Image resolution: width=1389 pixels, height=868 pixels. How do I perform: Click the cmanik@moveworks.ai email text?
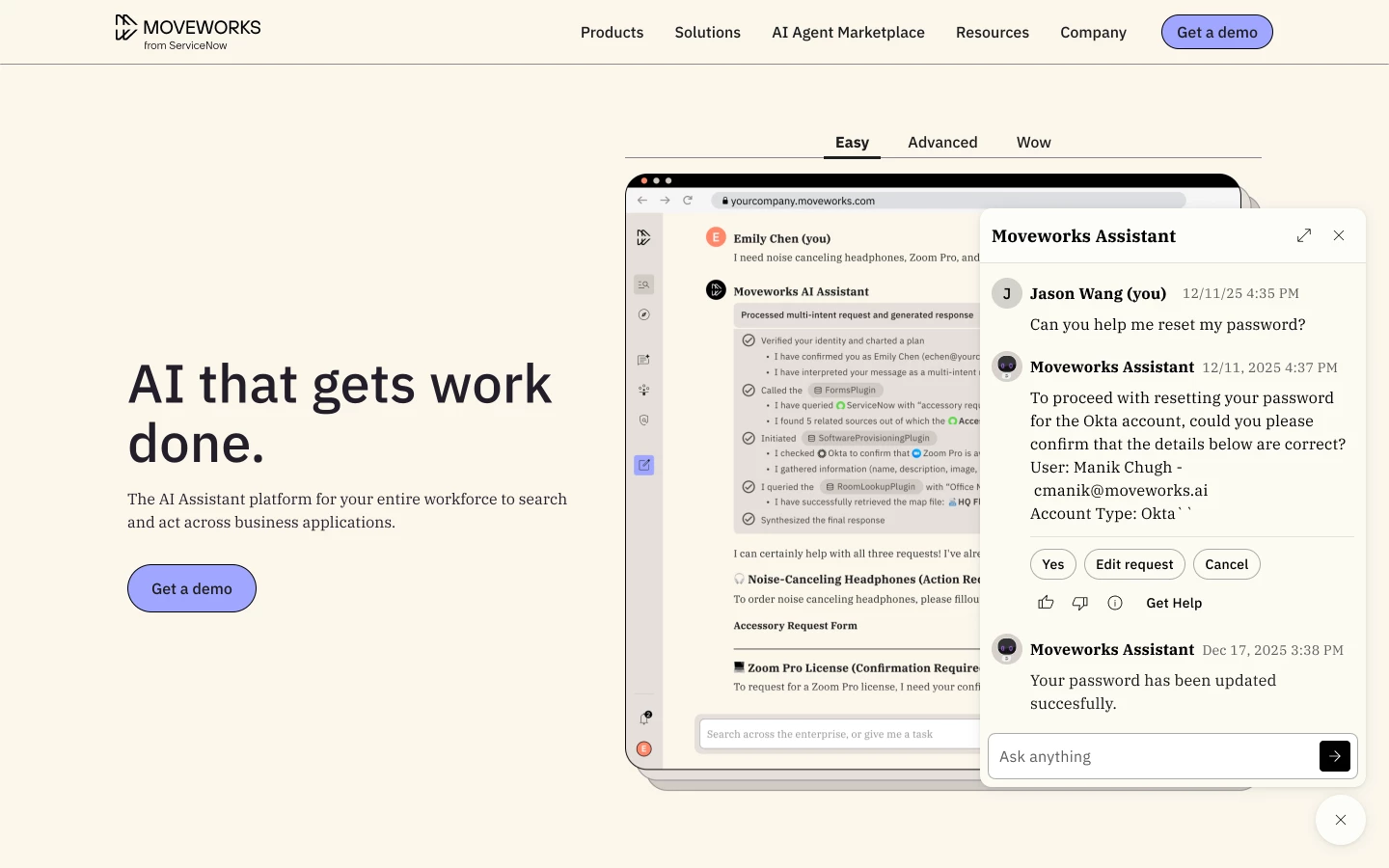1121,490
